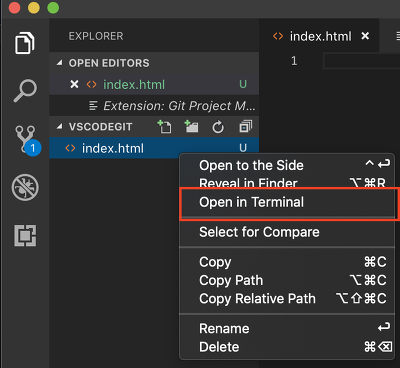The width and height of the screenshot is (400, 368).
Task: Open Source Control view with badge
Action: (27, 139)
